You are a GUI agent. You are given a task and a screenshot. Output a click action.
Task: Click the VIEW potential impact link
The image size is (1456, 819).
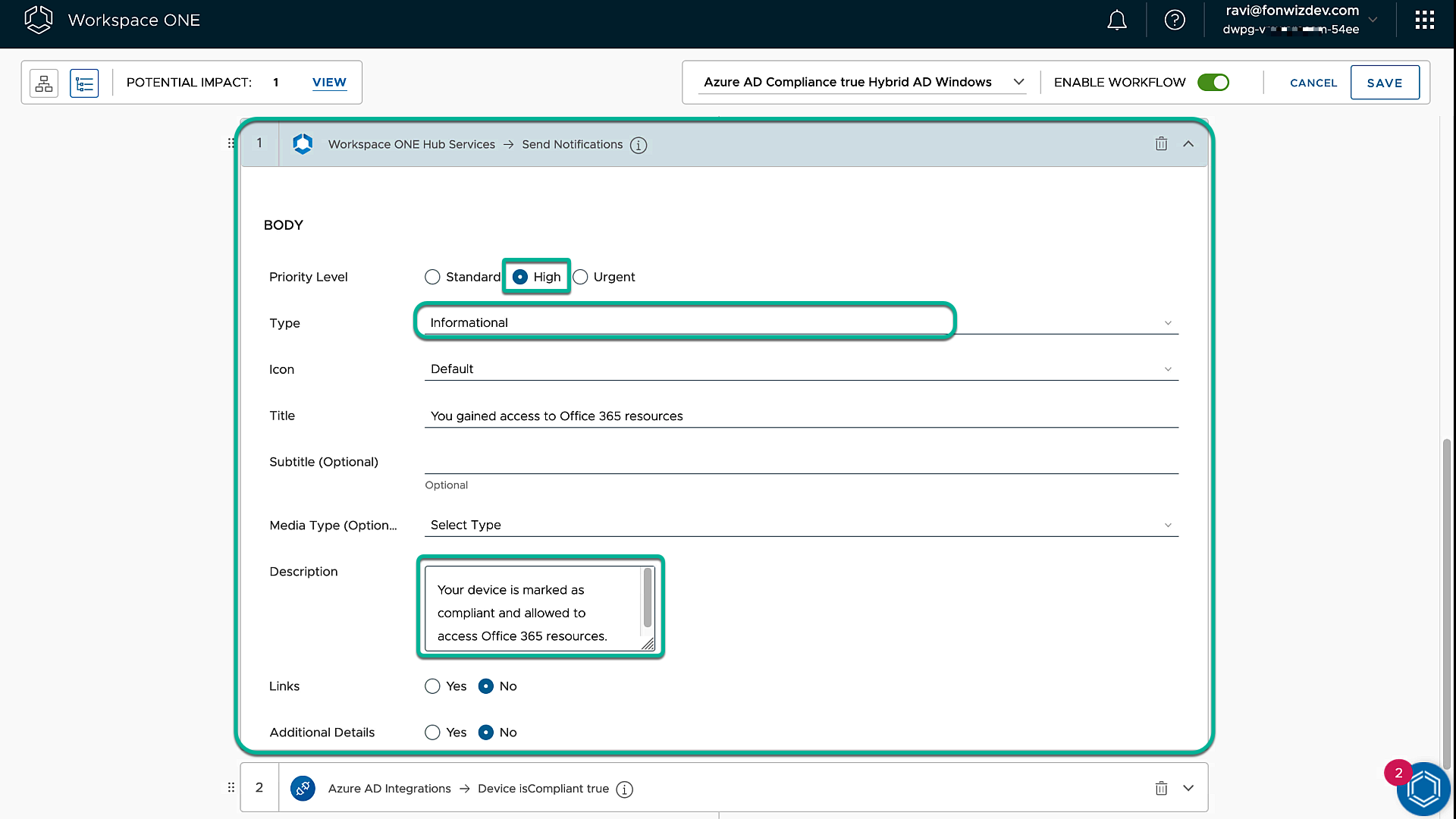[329, 82]
